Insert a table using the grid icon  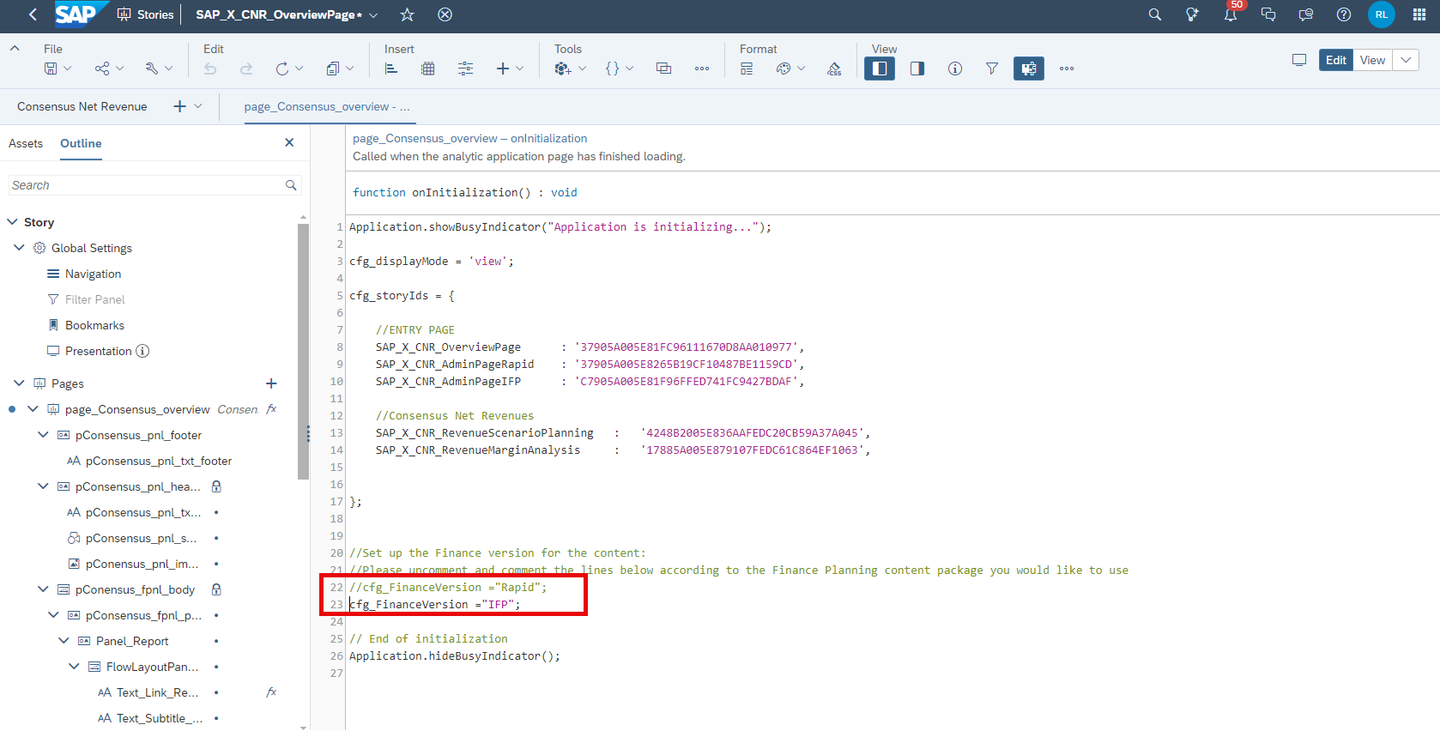(428, 68)
